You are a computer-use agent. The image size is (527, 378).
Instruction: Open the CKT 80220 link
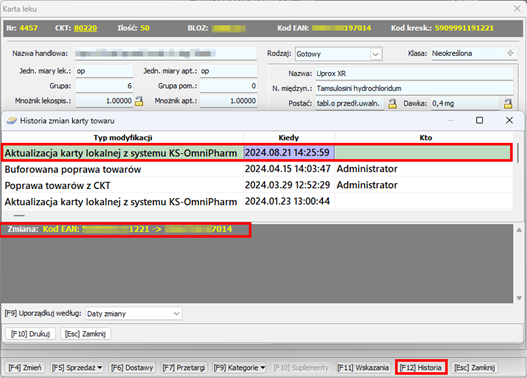point(85,28)
